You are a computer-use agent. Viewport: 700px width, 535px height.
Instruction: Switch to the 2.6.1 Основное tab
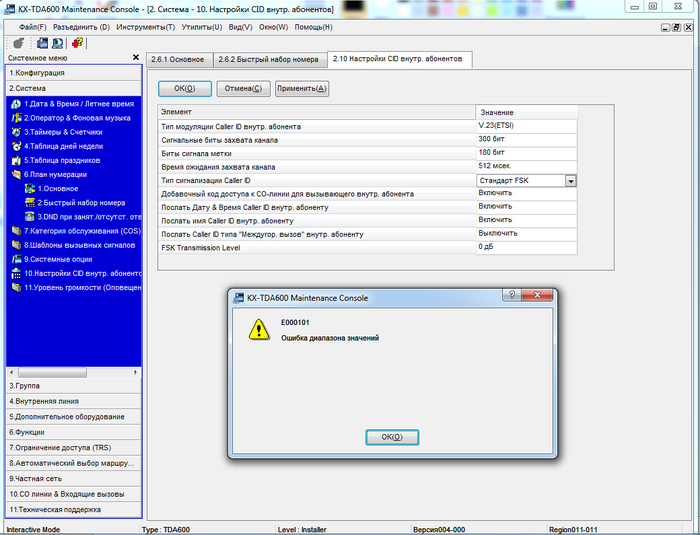(x=178, y=59)
